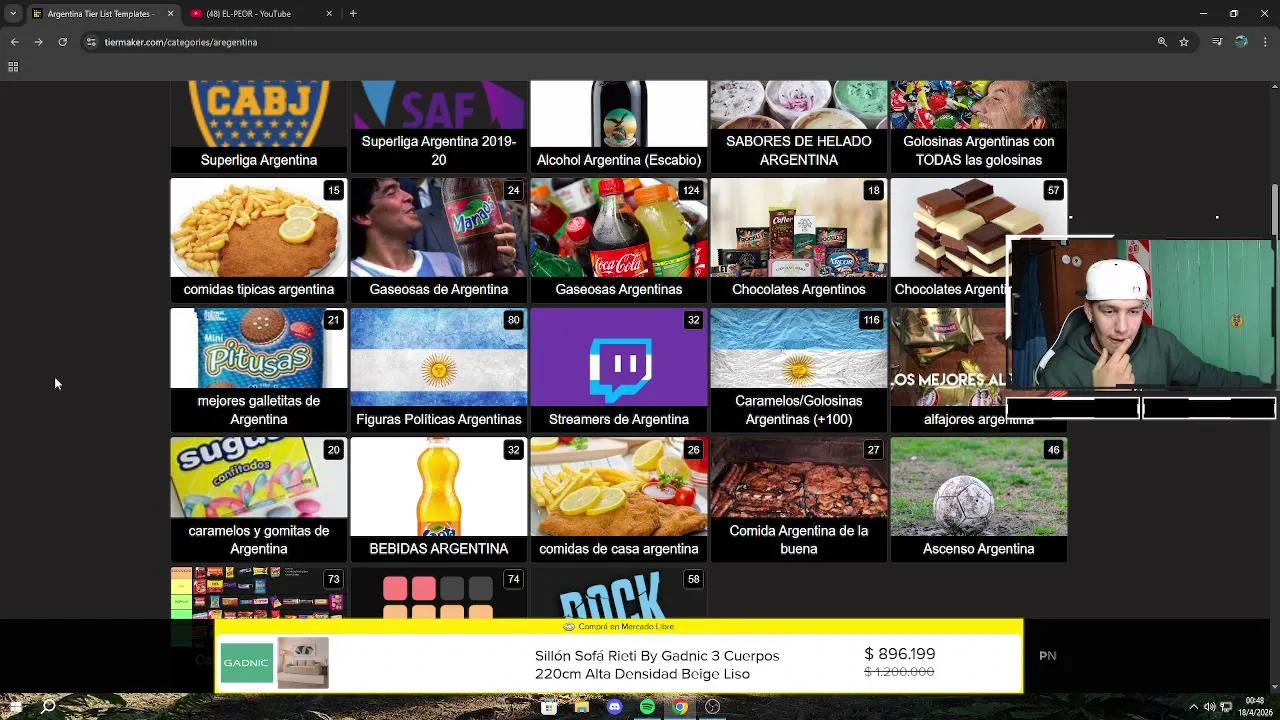This screenshot has width=1280, height=720.
Task: Open File Explorer from taskbar
Action: [x=582, y=707]
